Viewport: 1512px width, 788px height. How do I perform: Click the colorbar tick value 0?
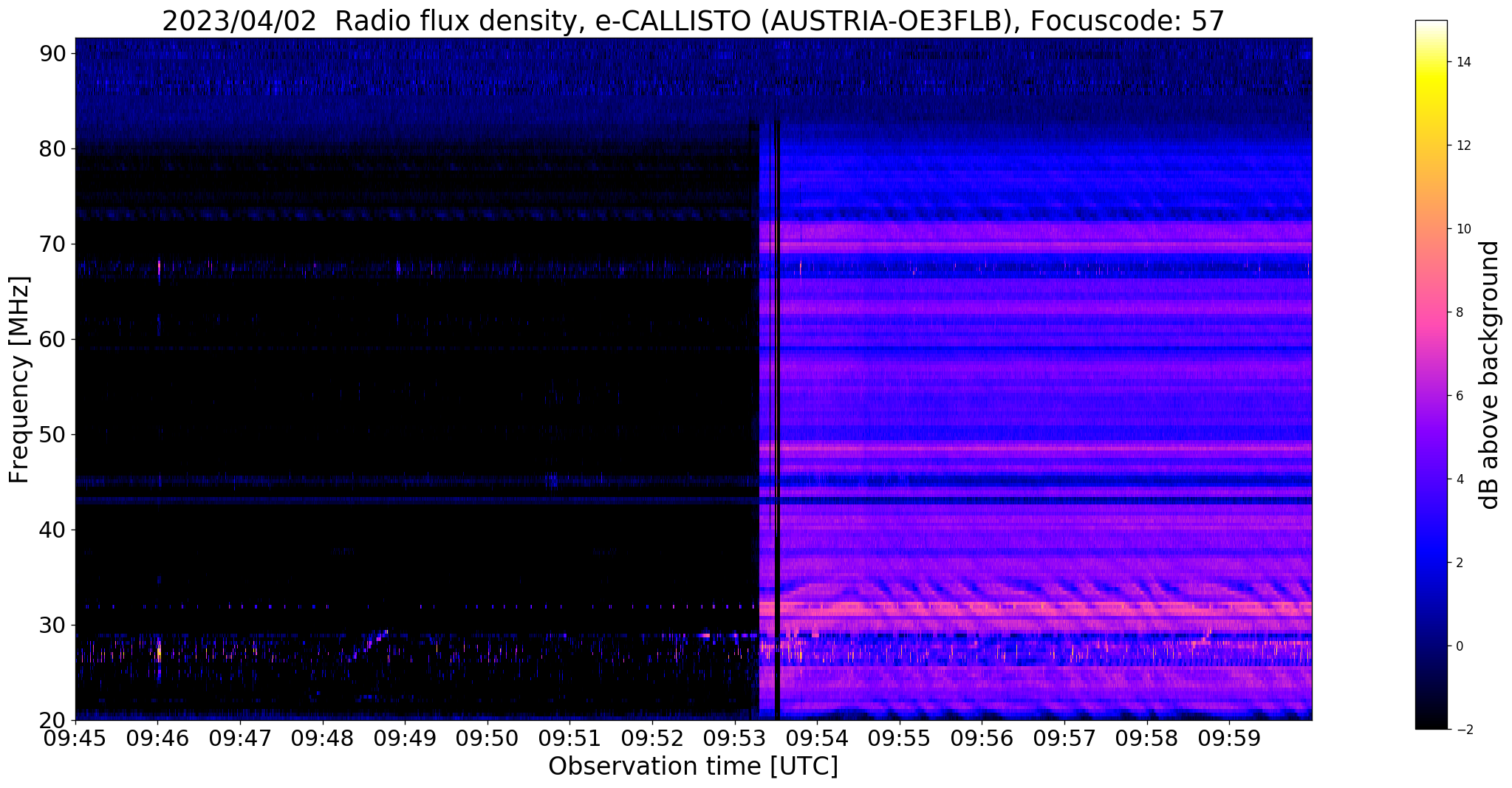[1459, 646]
